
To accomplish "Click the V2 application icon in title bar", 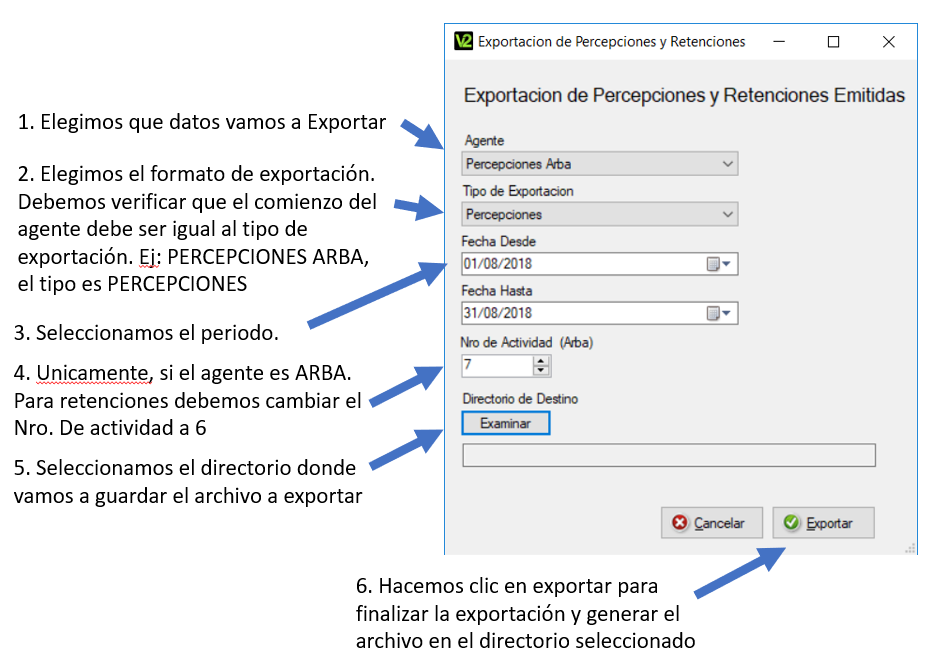I will click(x=463, y=41).
